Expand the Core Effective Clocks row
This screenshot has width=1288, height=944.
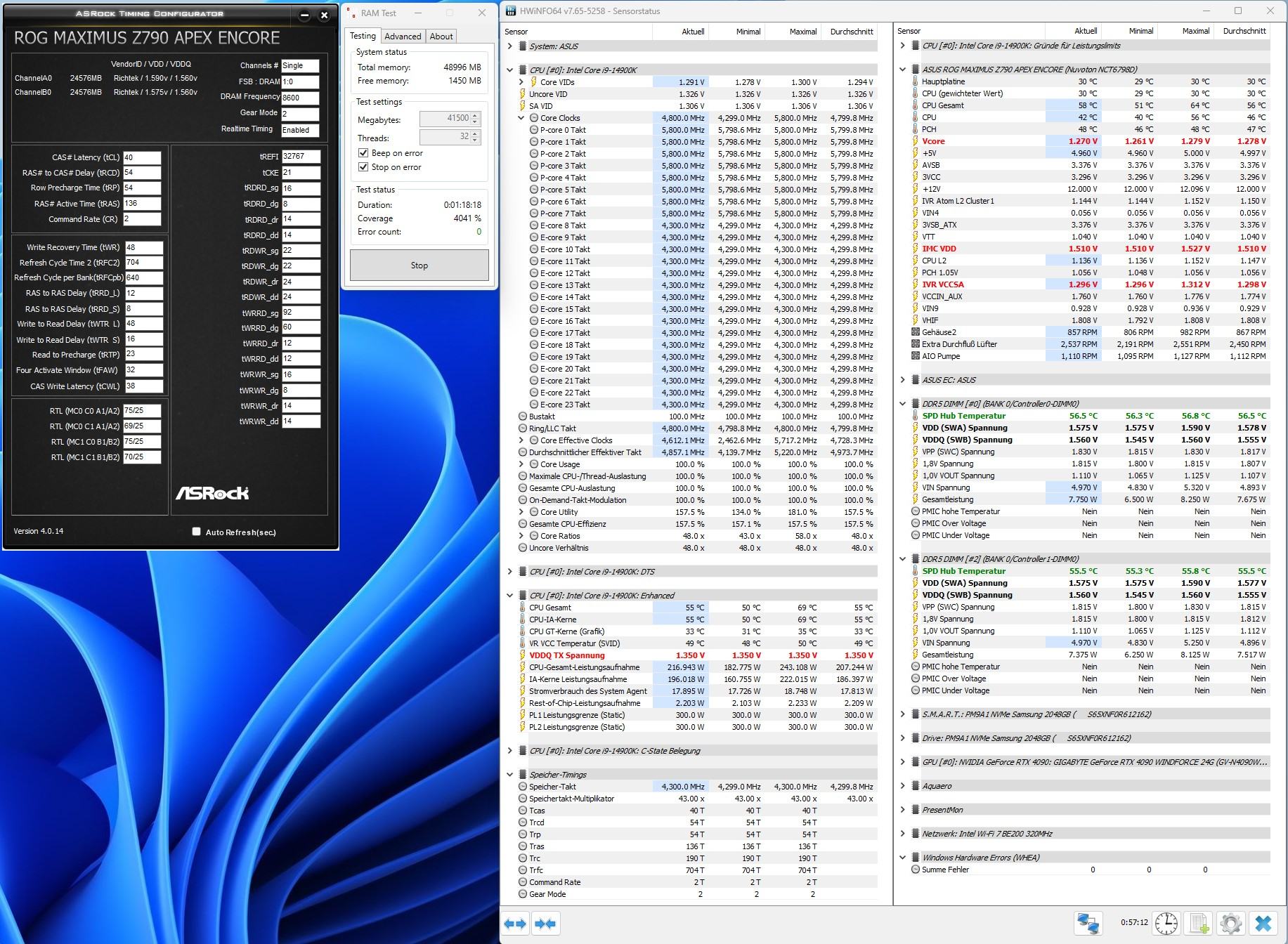point(521,440)
